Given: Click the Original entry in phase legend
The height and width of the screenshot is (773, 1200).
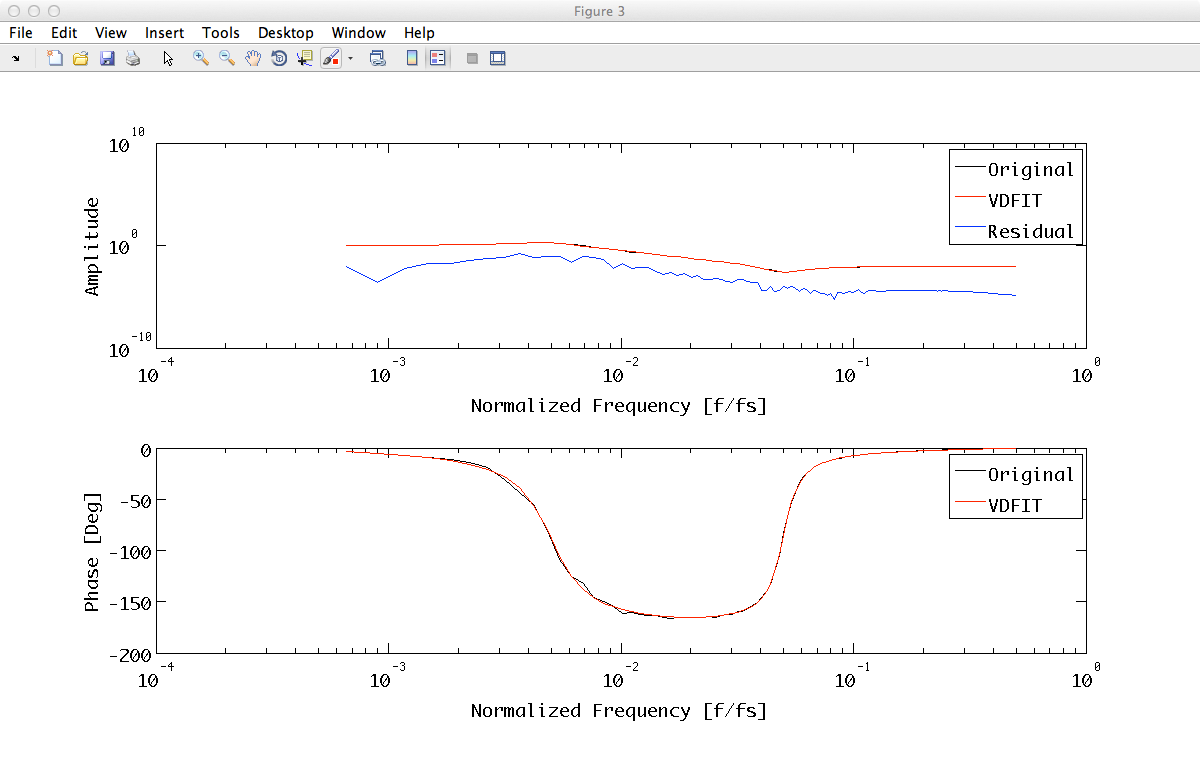Looking at the screenshot, I should (1030, 475).
